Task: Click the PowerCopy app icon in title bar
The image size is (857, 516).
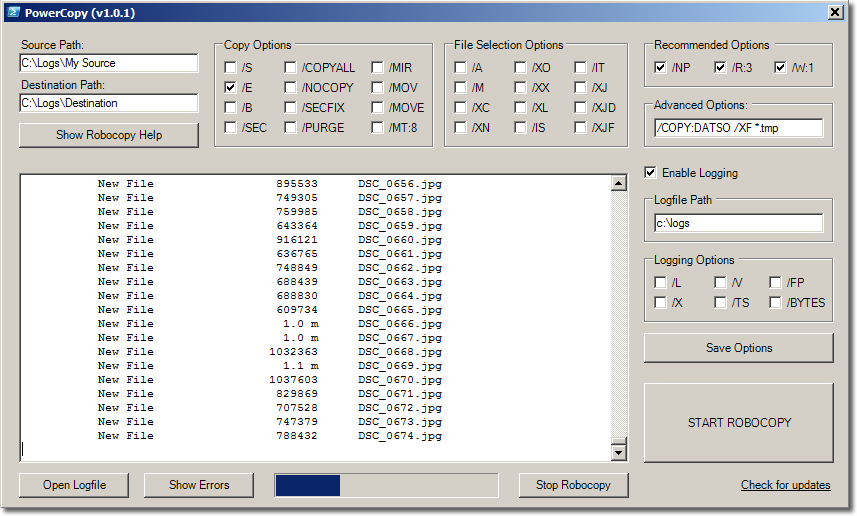Action: tap(14, 12)
